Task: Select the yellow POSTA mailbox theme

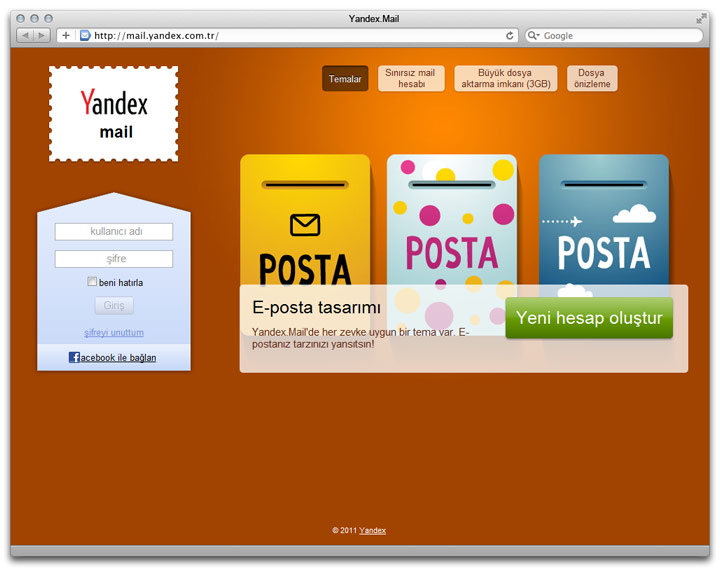Action: coord(305,220)
